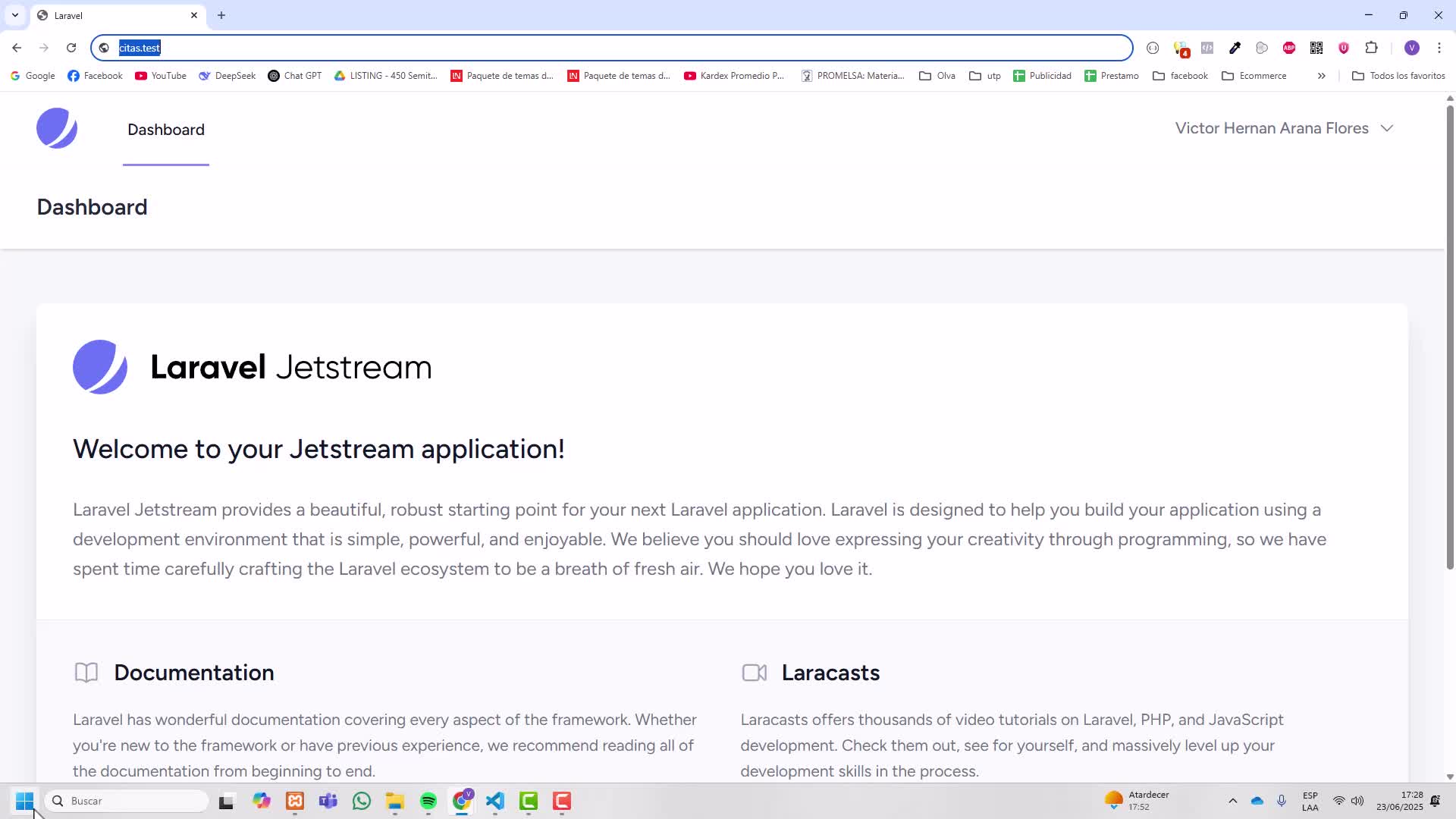
Task: Open the LISTING - 450 Semit... bookmark
Action: pyautogui.click(x=386, y=76)
